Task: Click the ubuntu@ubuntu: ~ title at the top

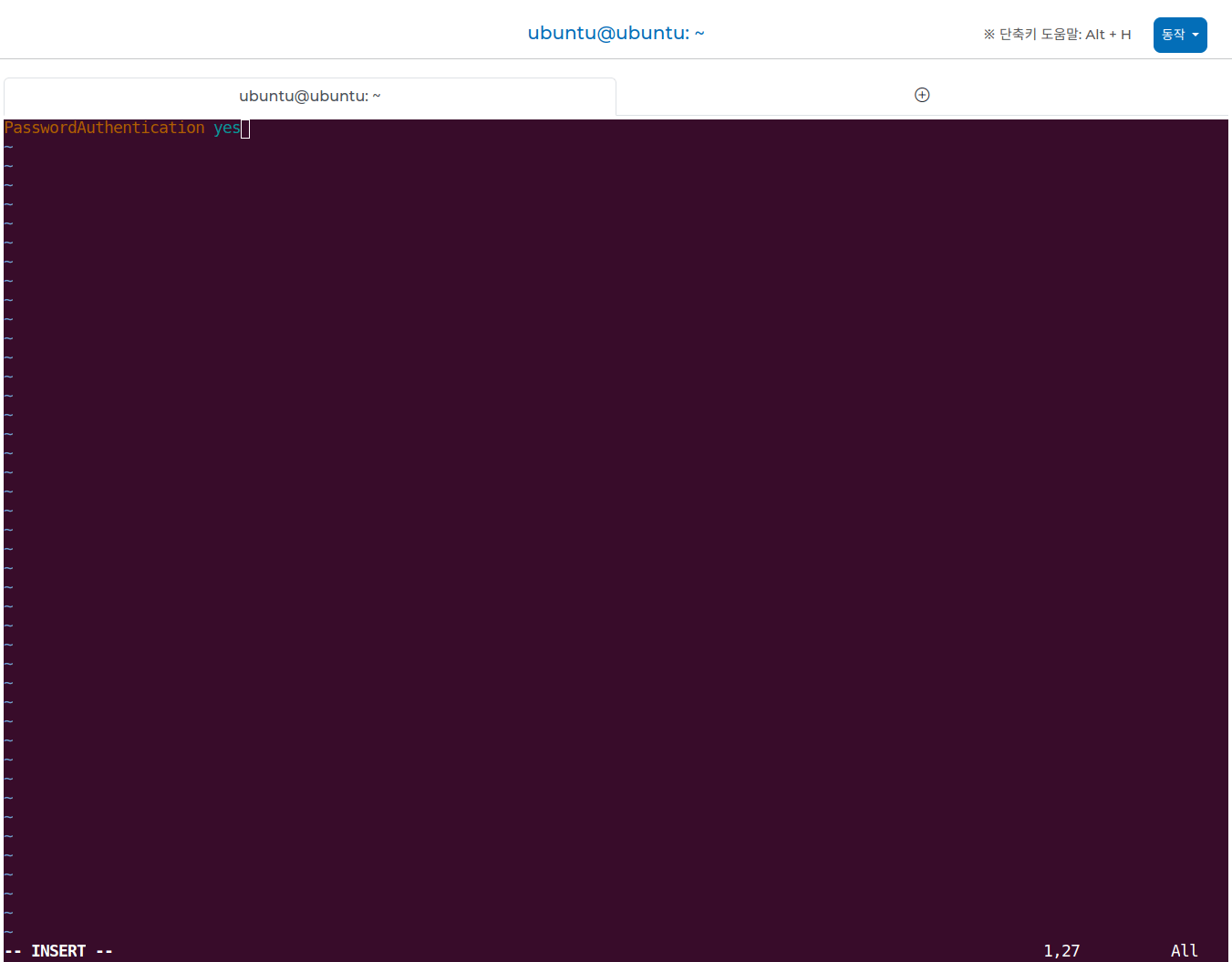Action: click(616, 33)
